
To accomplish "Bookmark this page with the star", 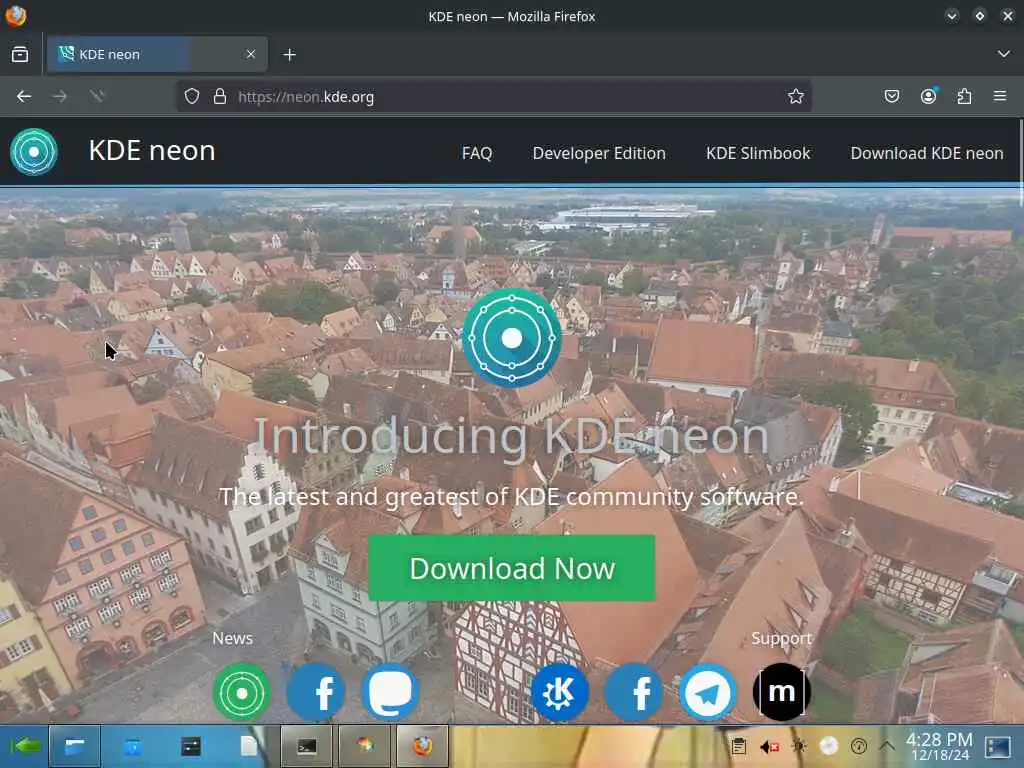I will click(795, 97).
